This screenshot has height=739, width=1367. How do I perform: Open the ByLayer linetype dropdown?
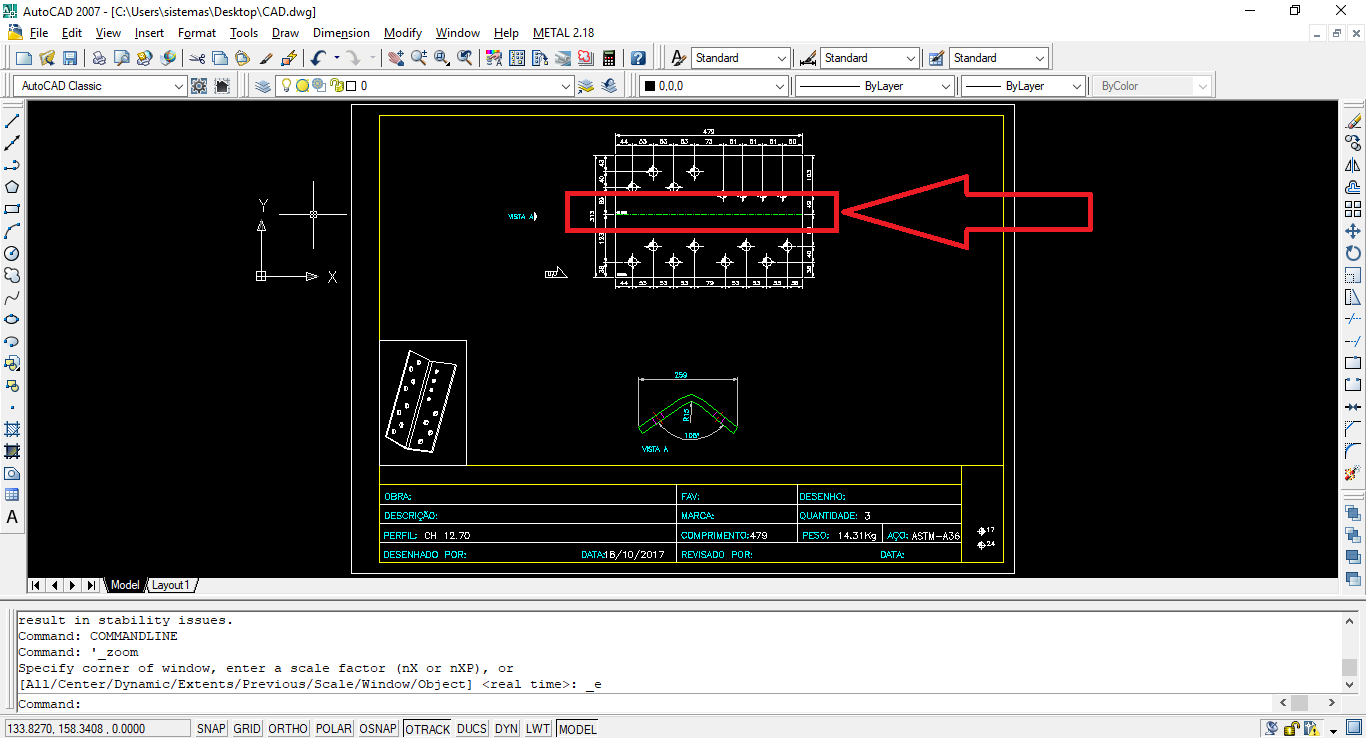pos(945,86)
